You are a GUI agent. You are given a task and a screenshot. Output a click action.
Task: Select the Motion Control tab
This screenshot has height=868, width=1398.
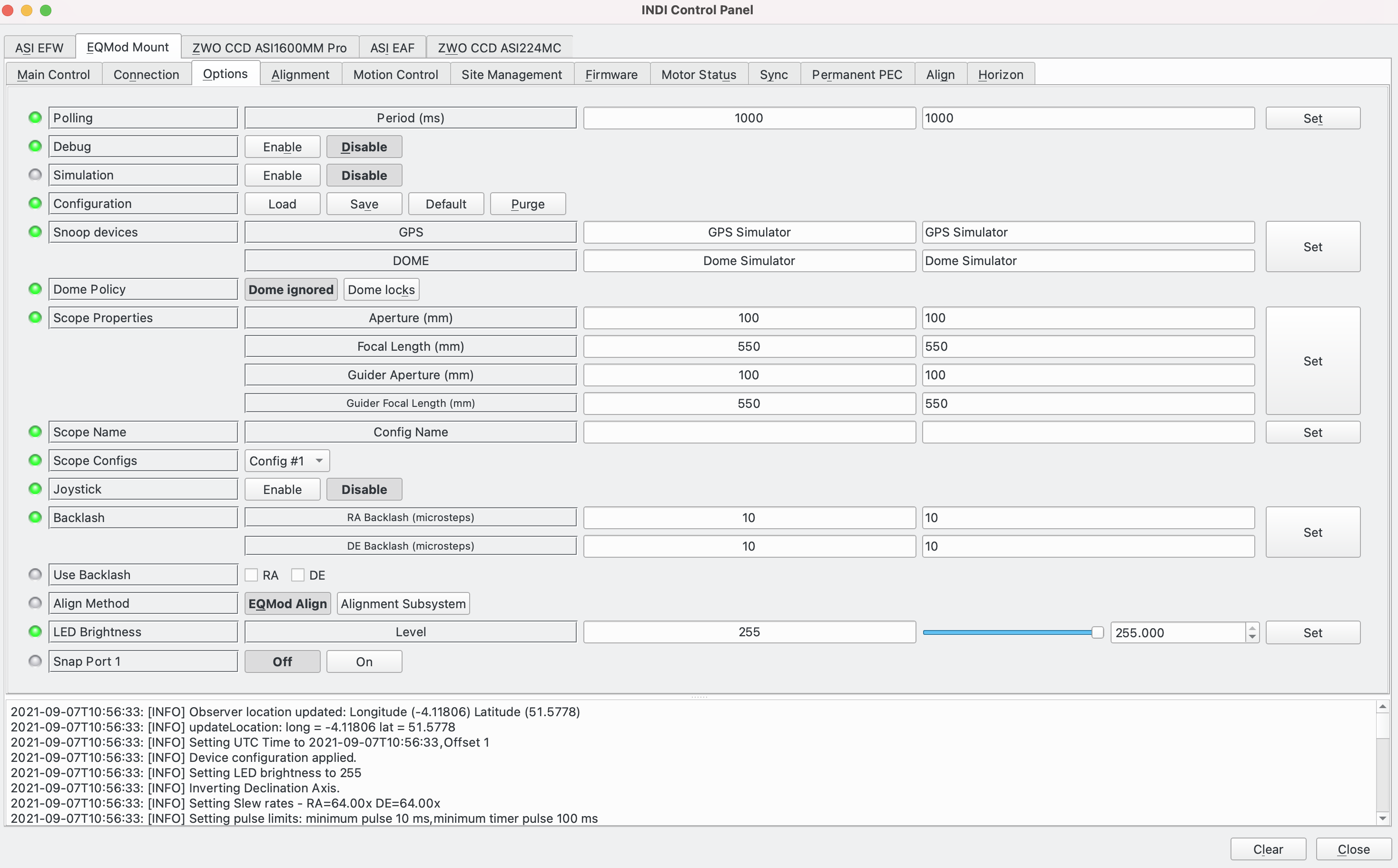click(x=395, y=74)
